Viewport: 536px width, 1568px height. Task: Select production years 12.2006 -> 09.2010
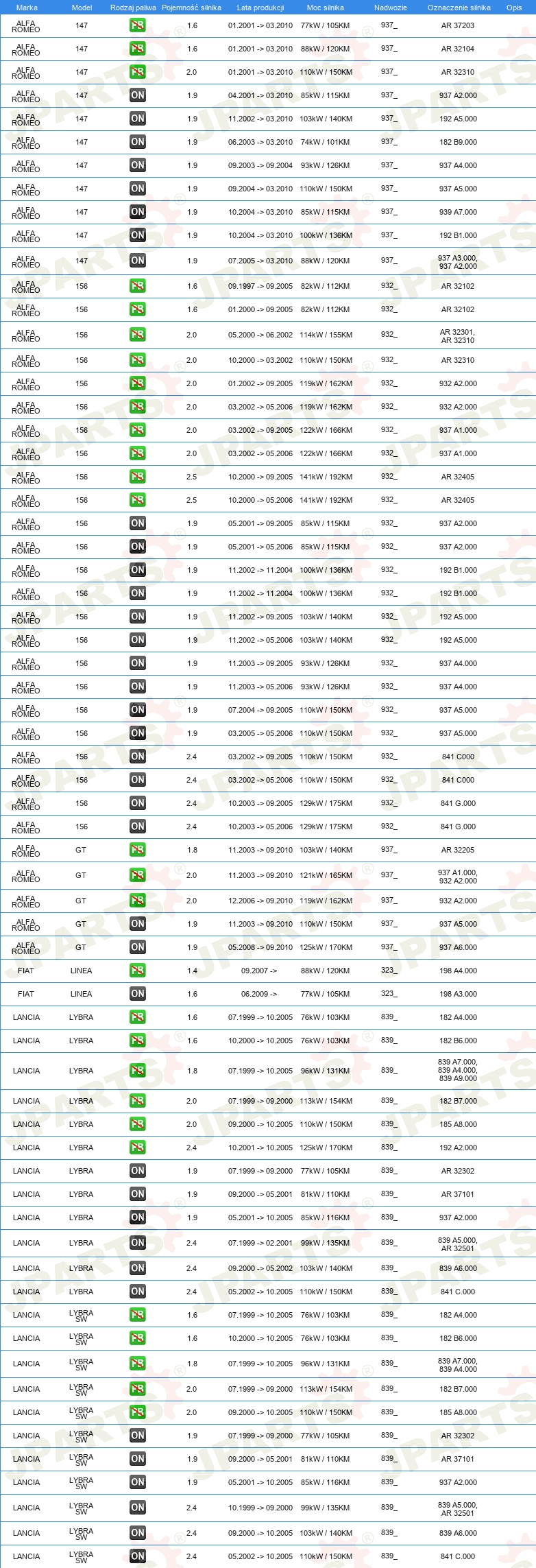260,901
